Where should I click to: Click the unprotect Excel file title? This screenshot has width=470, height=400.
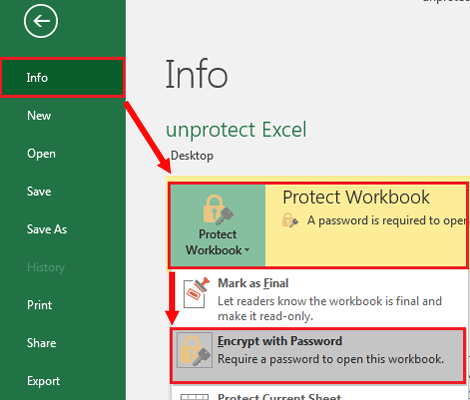(236, 130)
